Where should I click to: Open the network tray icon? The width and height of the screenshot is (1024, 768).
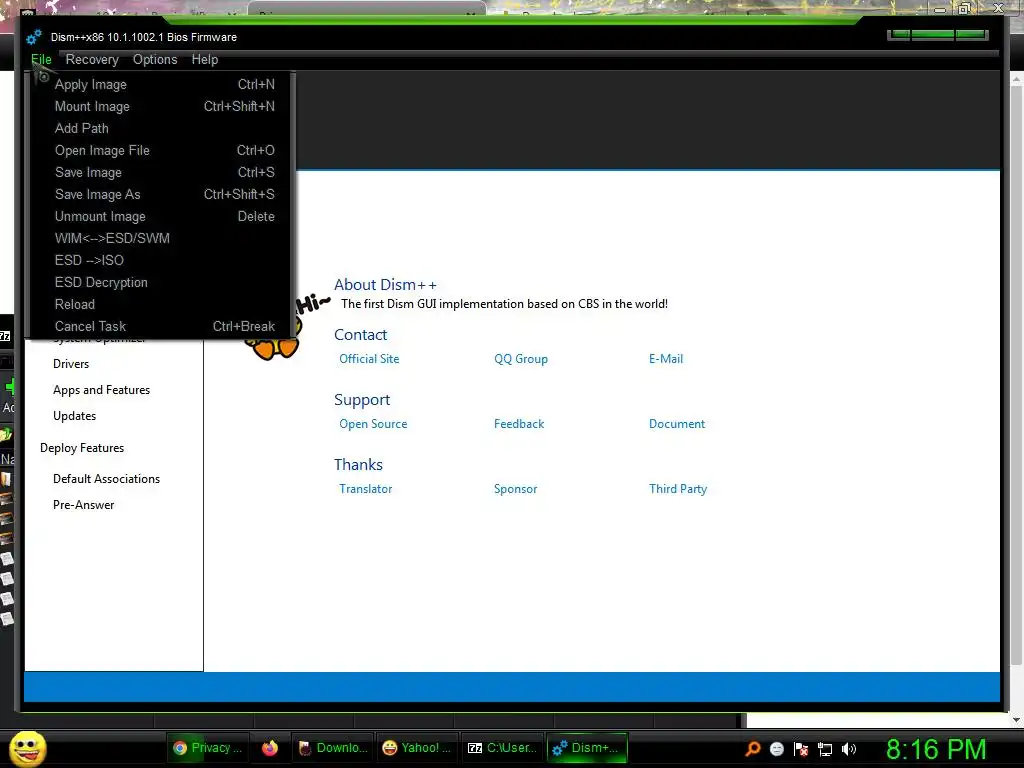[825, 749]
